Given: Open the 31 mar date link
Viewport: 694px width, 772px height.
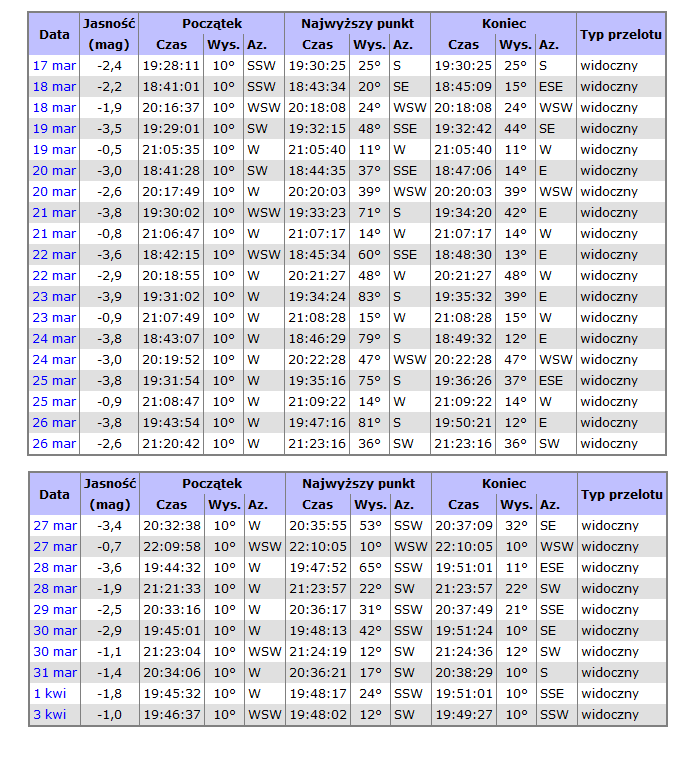Looking at the screenshot, I should [x=55, y=673].
